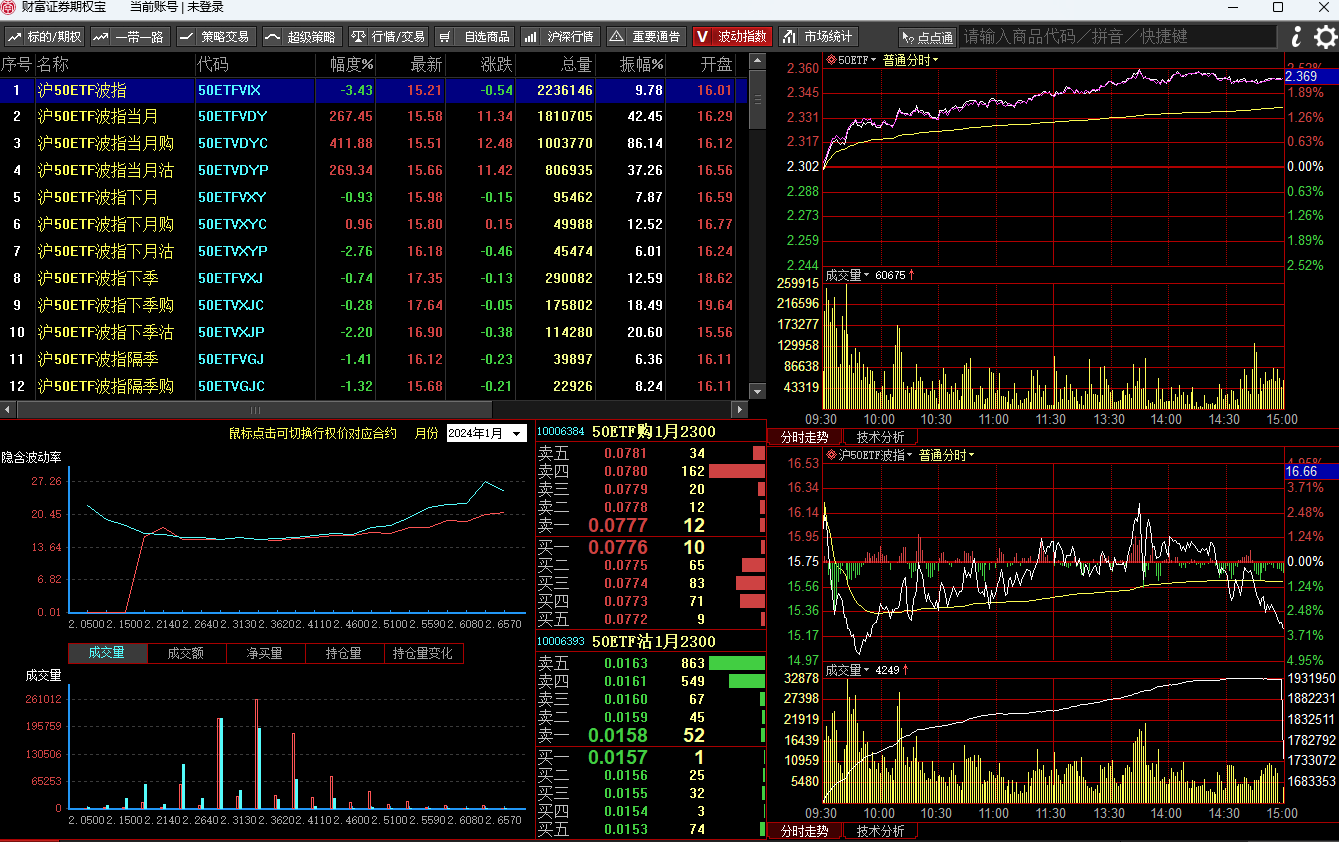Screen dimensions: 1339x842
Task: Select the 分时走势 tab under the 波指 chart
Action: (x=804, y=831)
